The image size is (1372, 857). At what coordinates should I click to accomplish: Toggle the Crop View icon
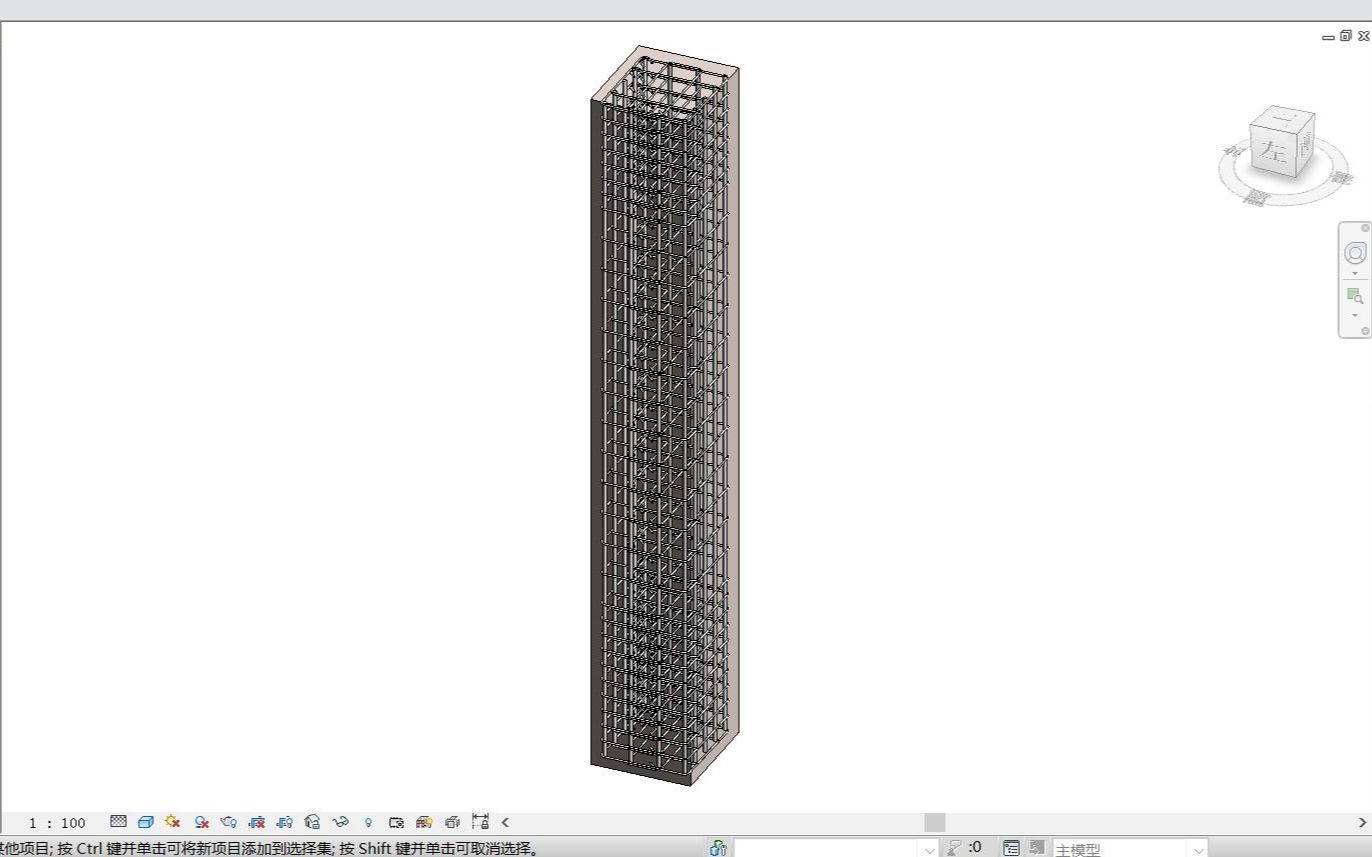(257, 822)
